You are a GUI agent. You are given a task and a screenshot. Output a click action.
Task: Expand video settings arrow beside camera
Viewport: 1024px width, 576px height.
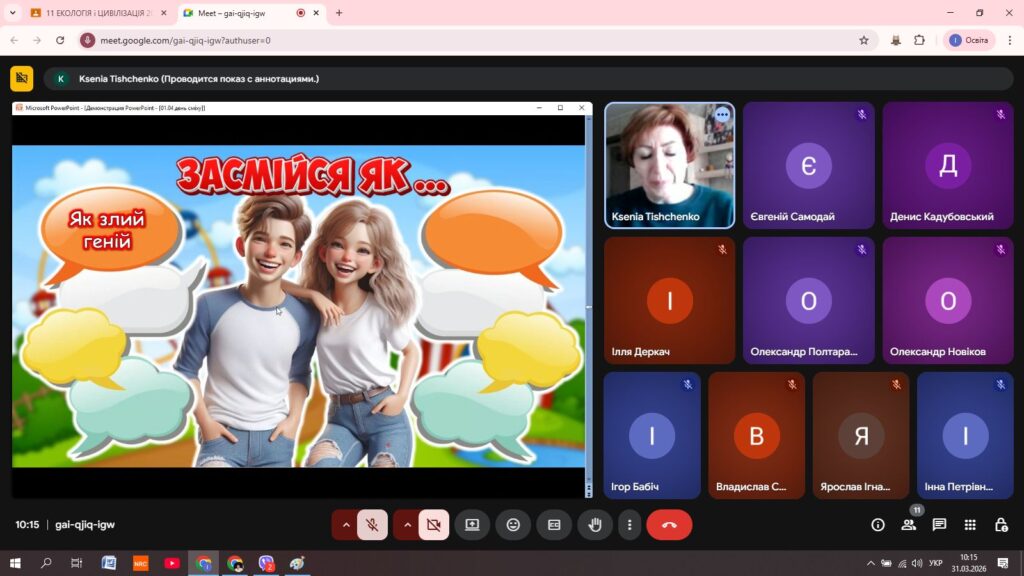pos(407,524)
